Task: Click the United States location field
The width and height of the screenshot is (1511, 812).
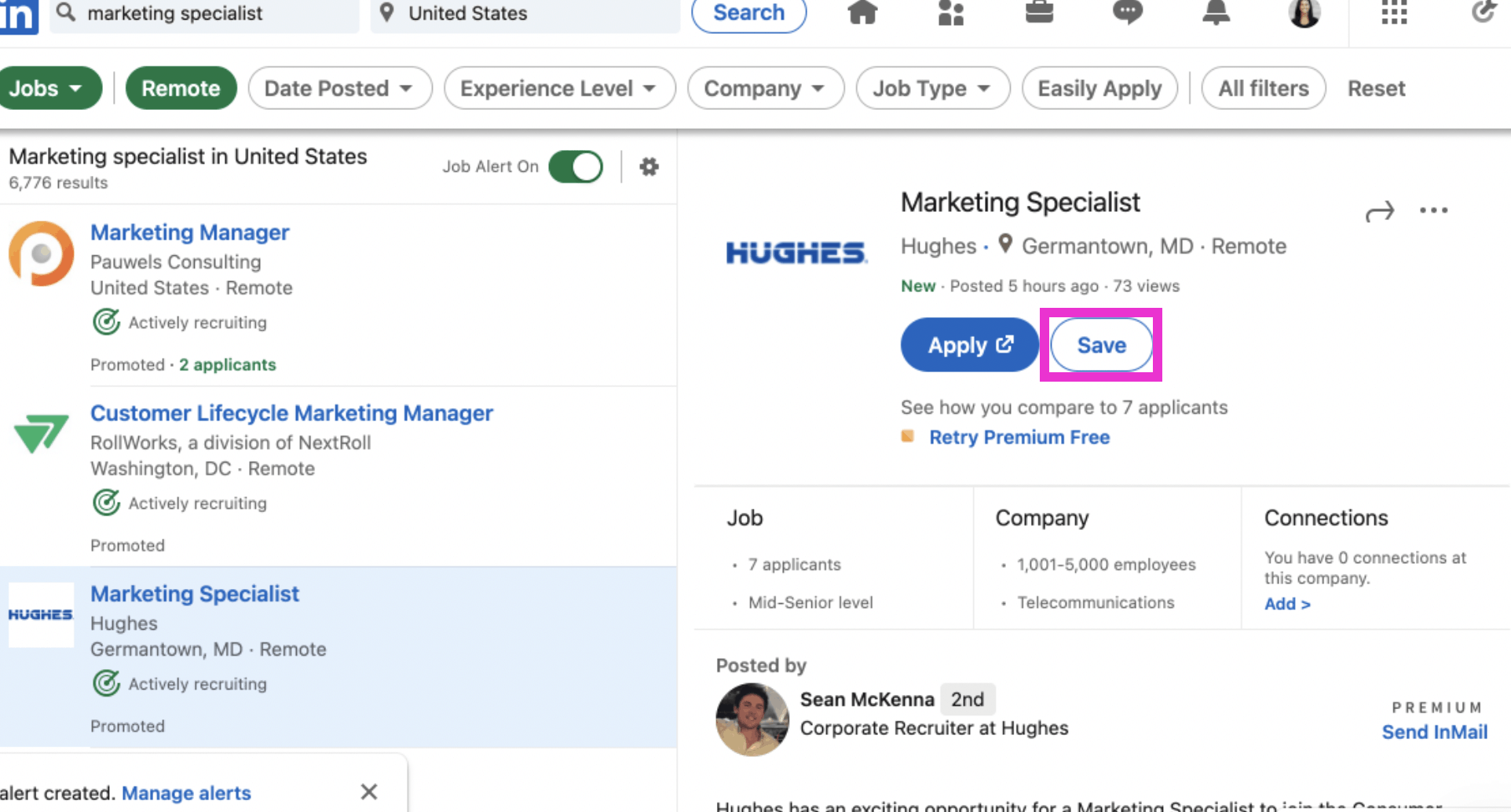Action: (x=525, y=13)
